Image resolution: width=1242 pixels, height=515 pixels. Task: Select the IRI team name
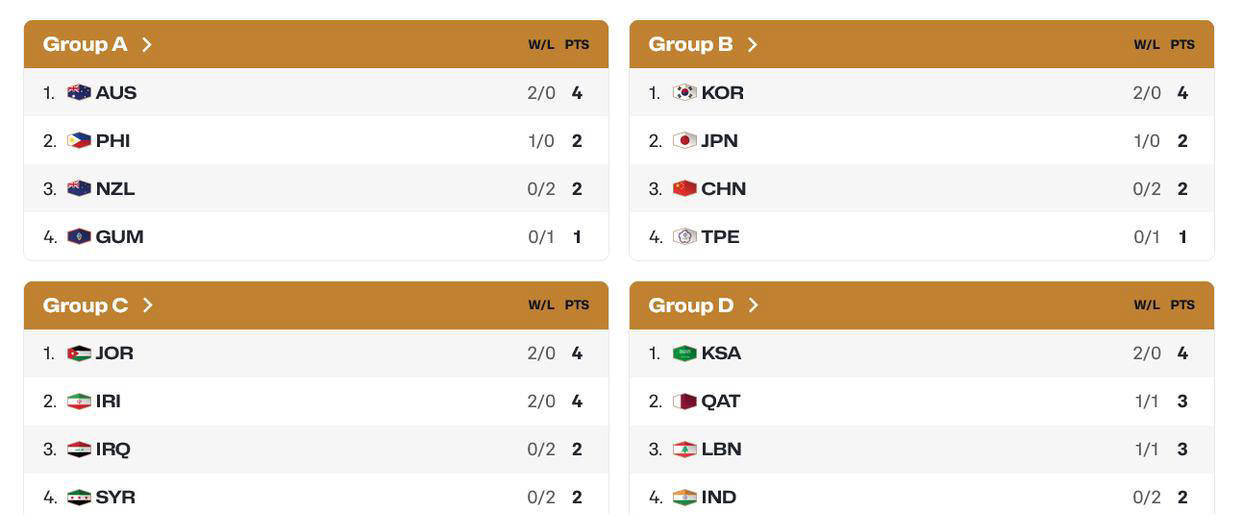pyautogui.click(x=108, y=401)
